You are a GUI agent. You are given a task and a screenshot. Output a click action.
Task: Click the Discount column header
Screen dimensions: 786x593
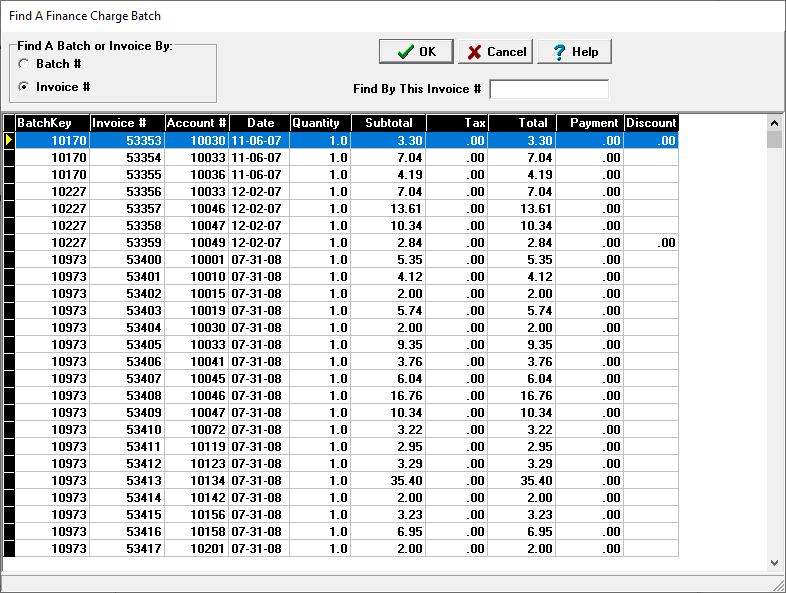651,123
